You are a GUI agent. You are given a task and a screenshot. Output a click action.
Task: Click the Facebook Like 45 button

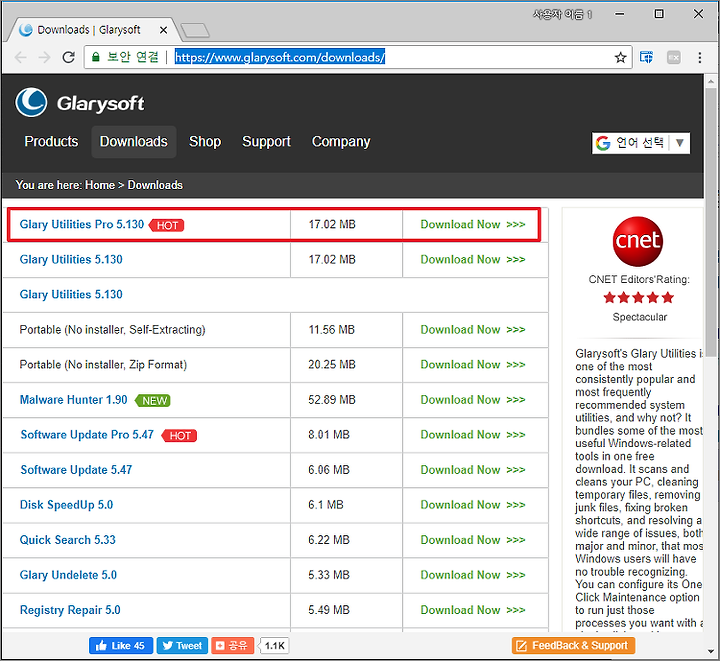click(x=121, y=646)
